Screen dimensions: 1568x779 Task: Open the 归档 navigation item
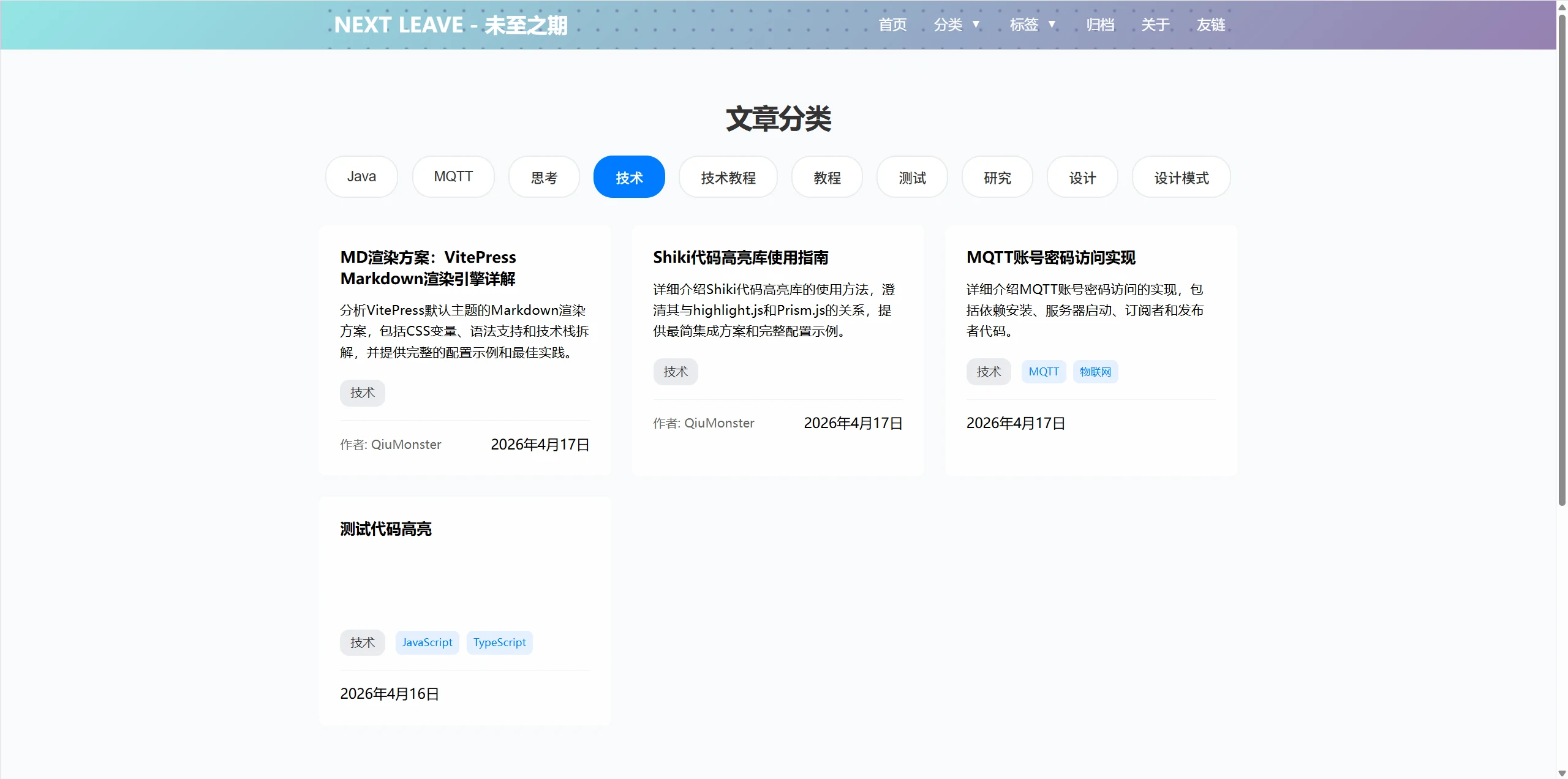click(x=1100, y=24)
